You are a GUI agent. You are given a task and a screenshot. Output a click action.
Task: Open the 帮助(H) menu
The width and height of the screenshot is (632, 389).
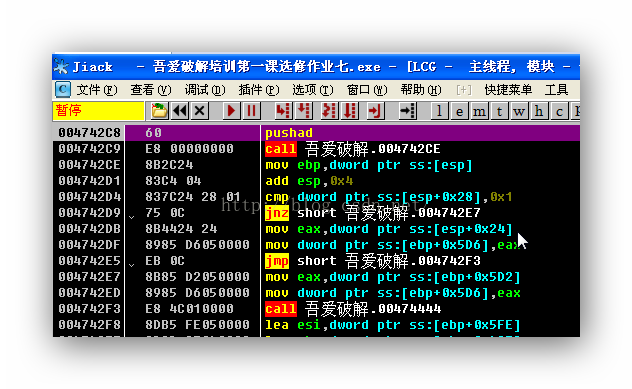(421, 89)
